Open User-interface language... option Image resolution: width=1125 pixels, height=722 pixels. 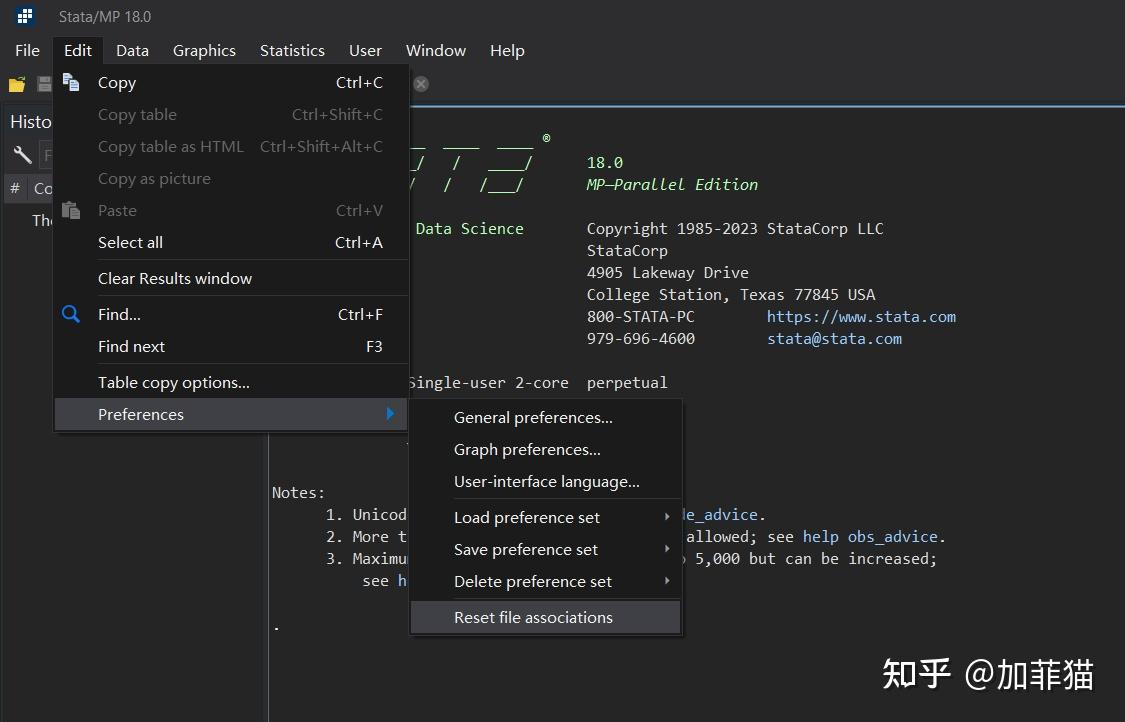pos(546,481)
